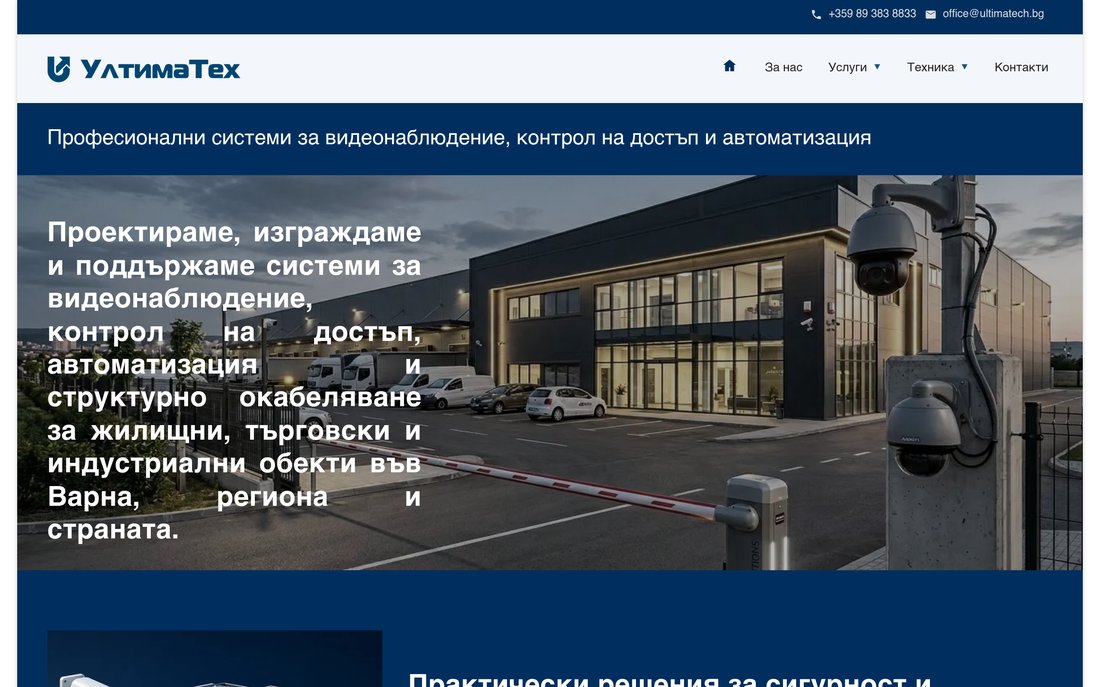Go to the Контакти page
The width and height of the screenshot is (1100, 687).
pyautogui.click(x=1021, y=67)
